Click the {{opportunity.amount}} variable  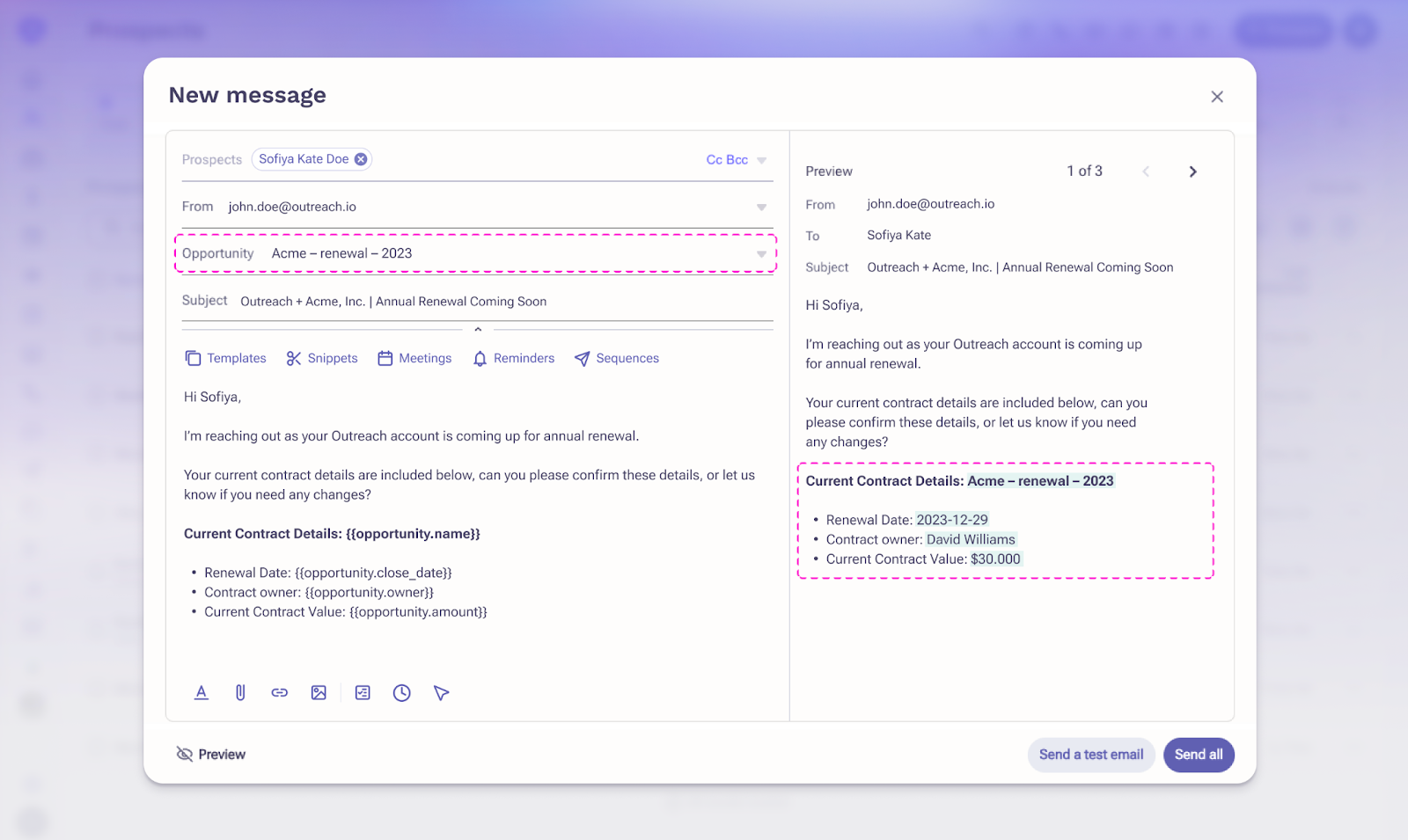(418, 612)
